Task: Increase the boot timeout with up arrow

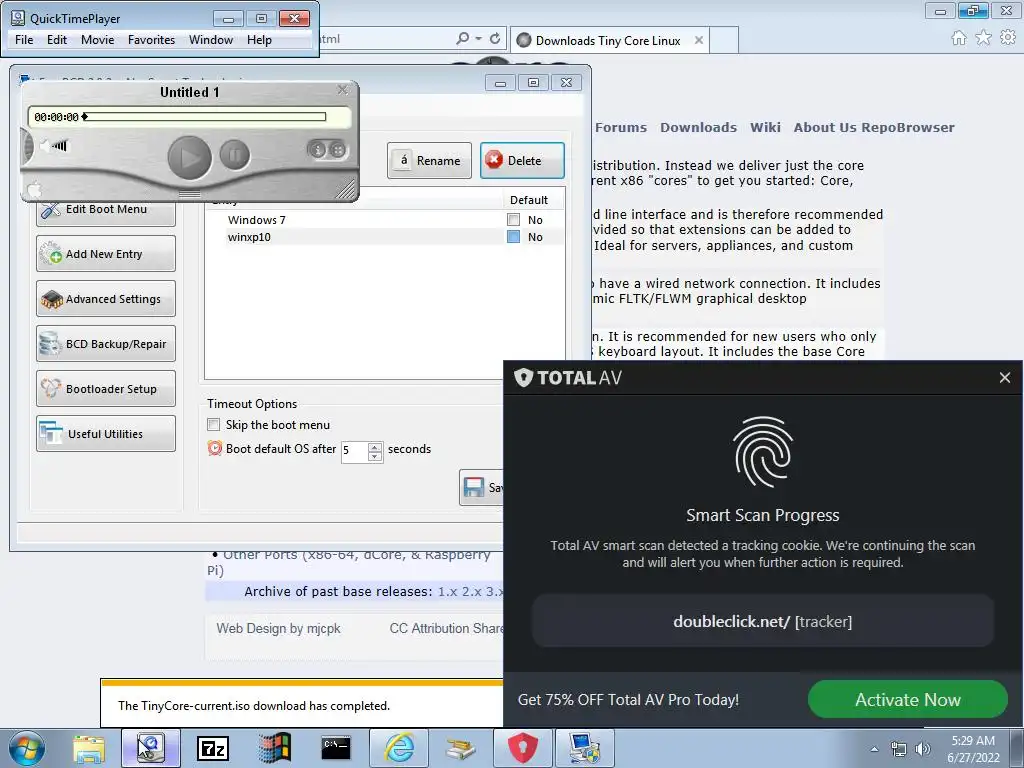Action: pos(375,447)
